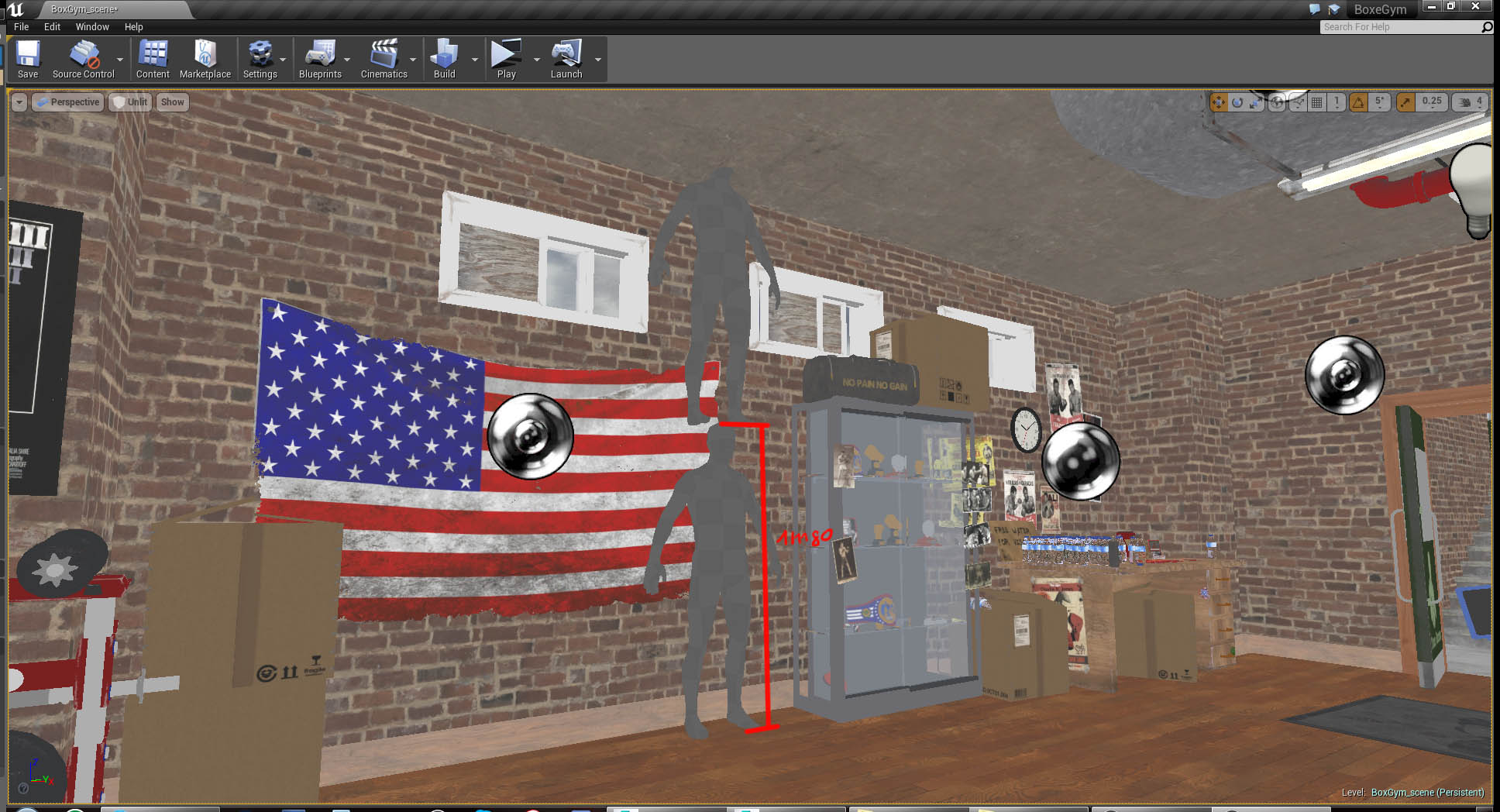Open the File menu
Image resolution: width=1500 pixels, height=812 pixels.
(x=22, y=26)
